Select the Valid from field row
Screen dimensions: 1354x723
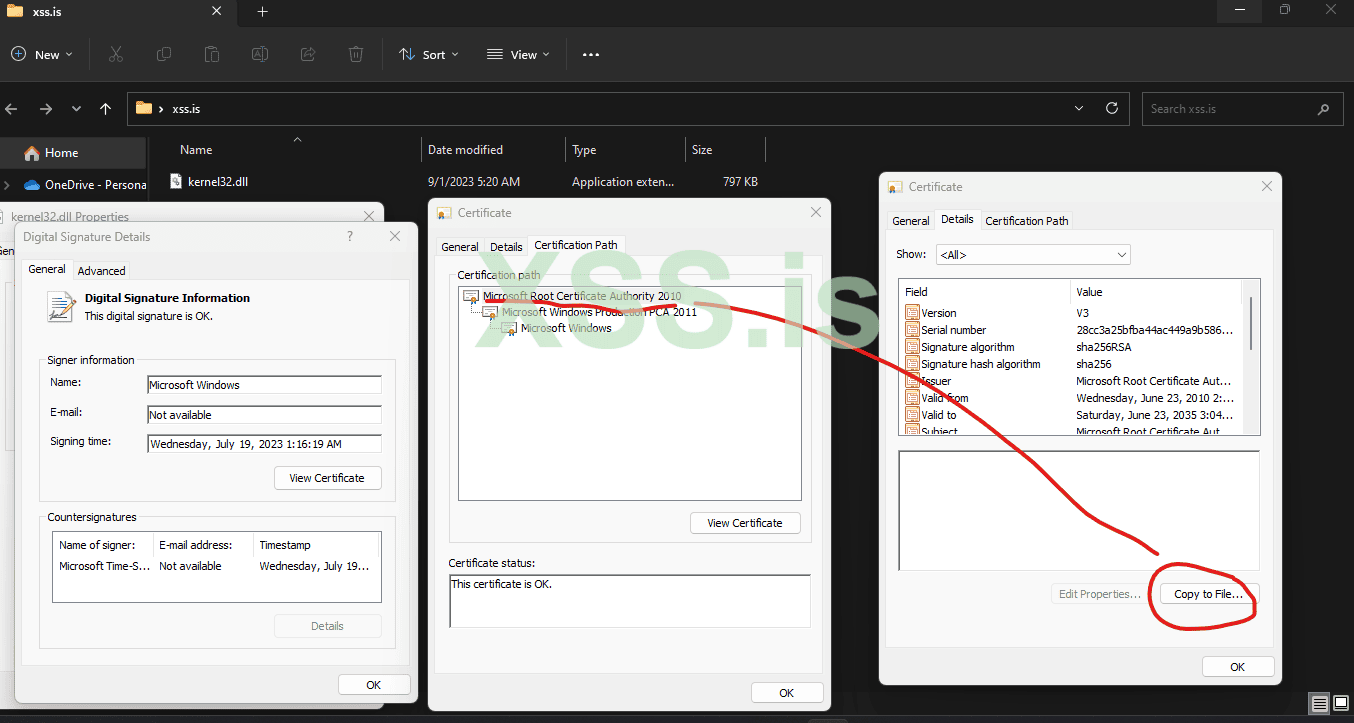1070,398
